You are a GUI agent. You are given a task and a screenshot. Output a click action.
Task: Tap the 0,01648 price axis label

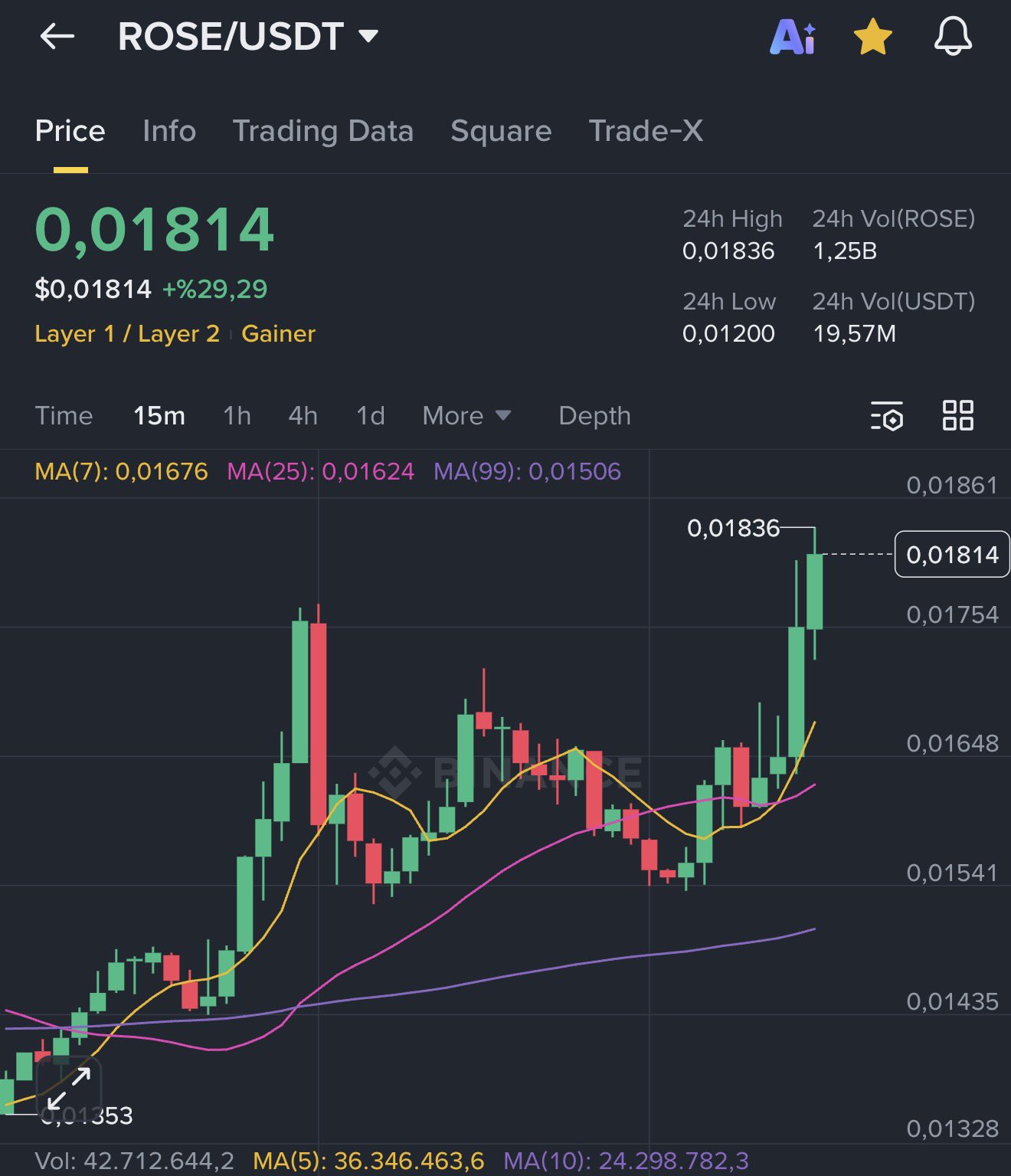(952, 743)
